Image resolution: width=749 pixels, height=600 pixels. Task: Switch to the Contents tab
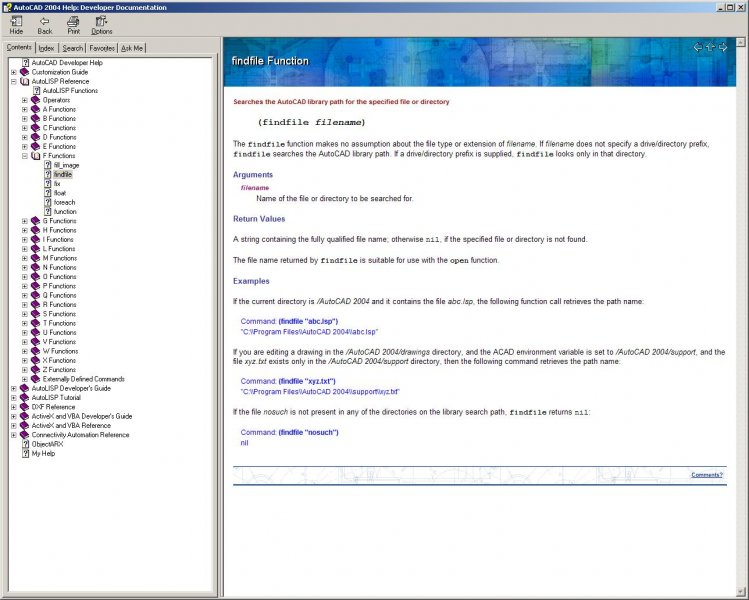pos(19,47)
